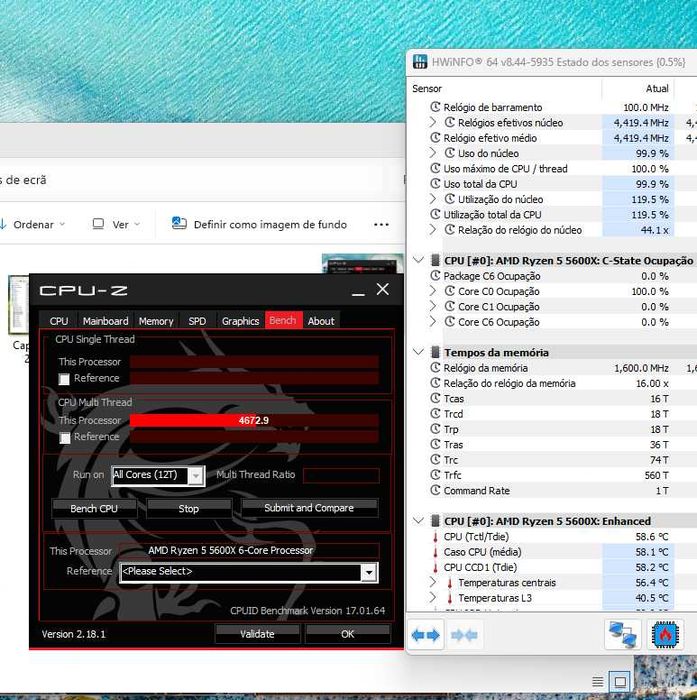The width and height of the screenshot is (697, 700).
Task: Close the CPU-Z window
Action: pyautogui.click(x=383, y=289)
